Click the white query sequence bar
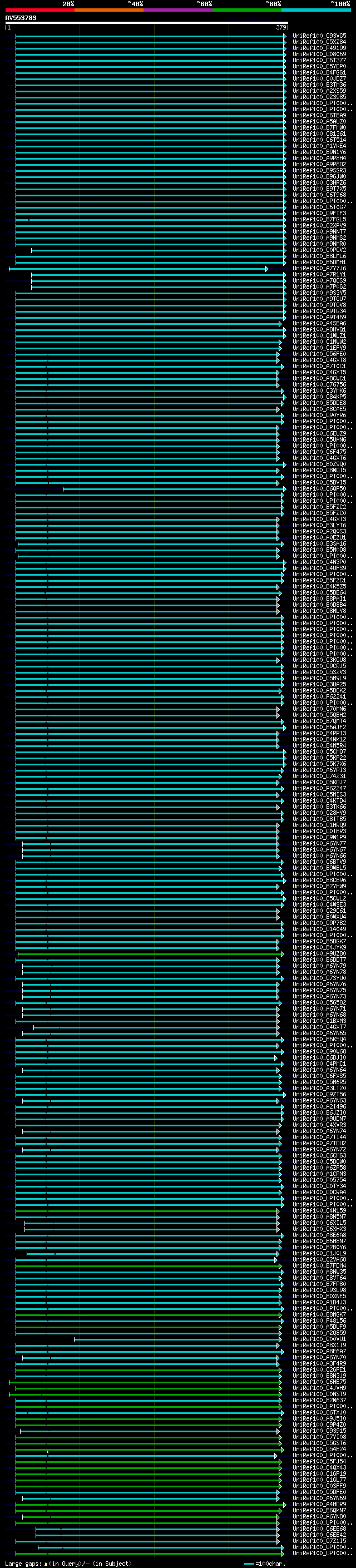The height and width of the screenshot is (1568, 356). [x=147, y=22]
